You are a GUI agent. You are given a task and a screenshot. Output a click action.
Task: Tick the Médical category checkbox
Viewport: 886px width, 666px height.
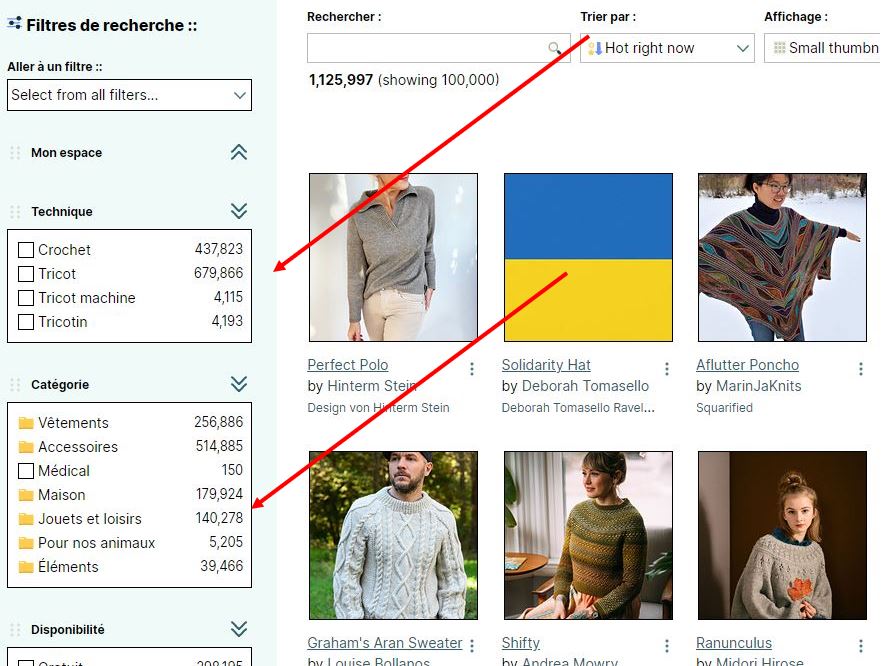(x=26, y=471)
